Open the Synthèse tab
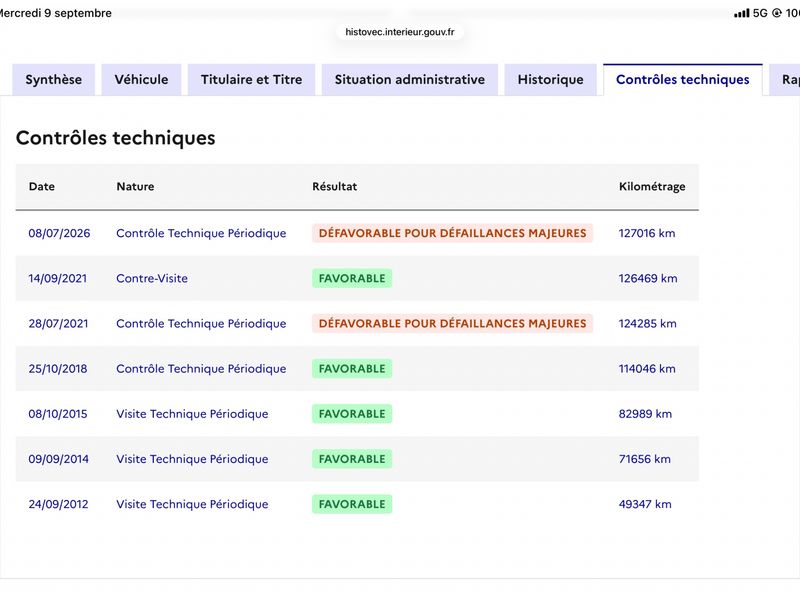Screen dimensions: 800x600 point(54,80)
